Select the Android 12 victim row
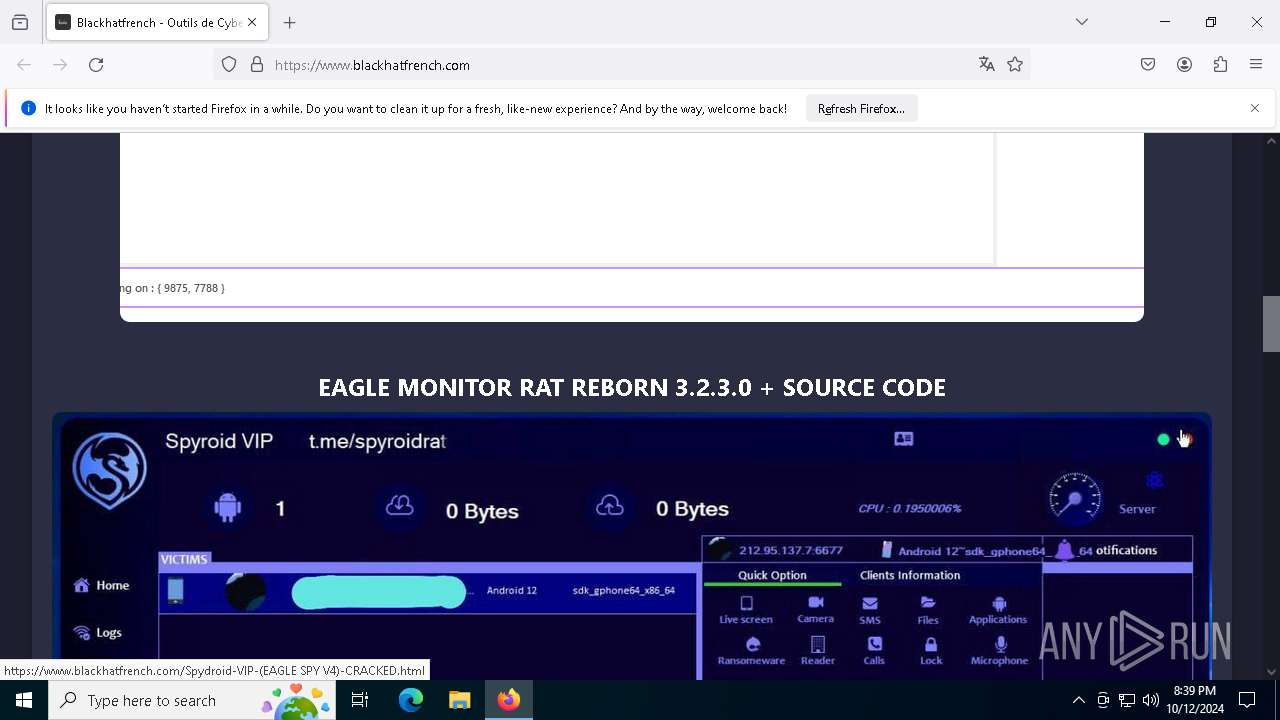1280x720 pixels. click(428, 591)
